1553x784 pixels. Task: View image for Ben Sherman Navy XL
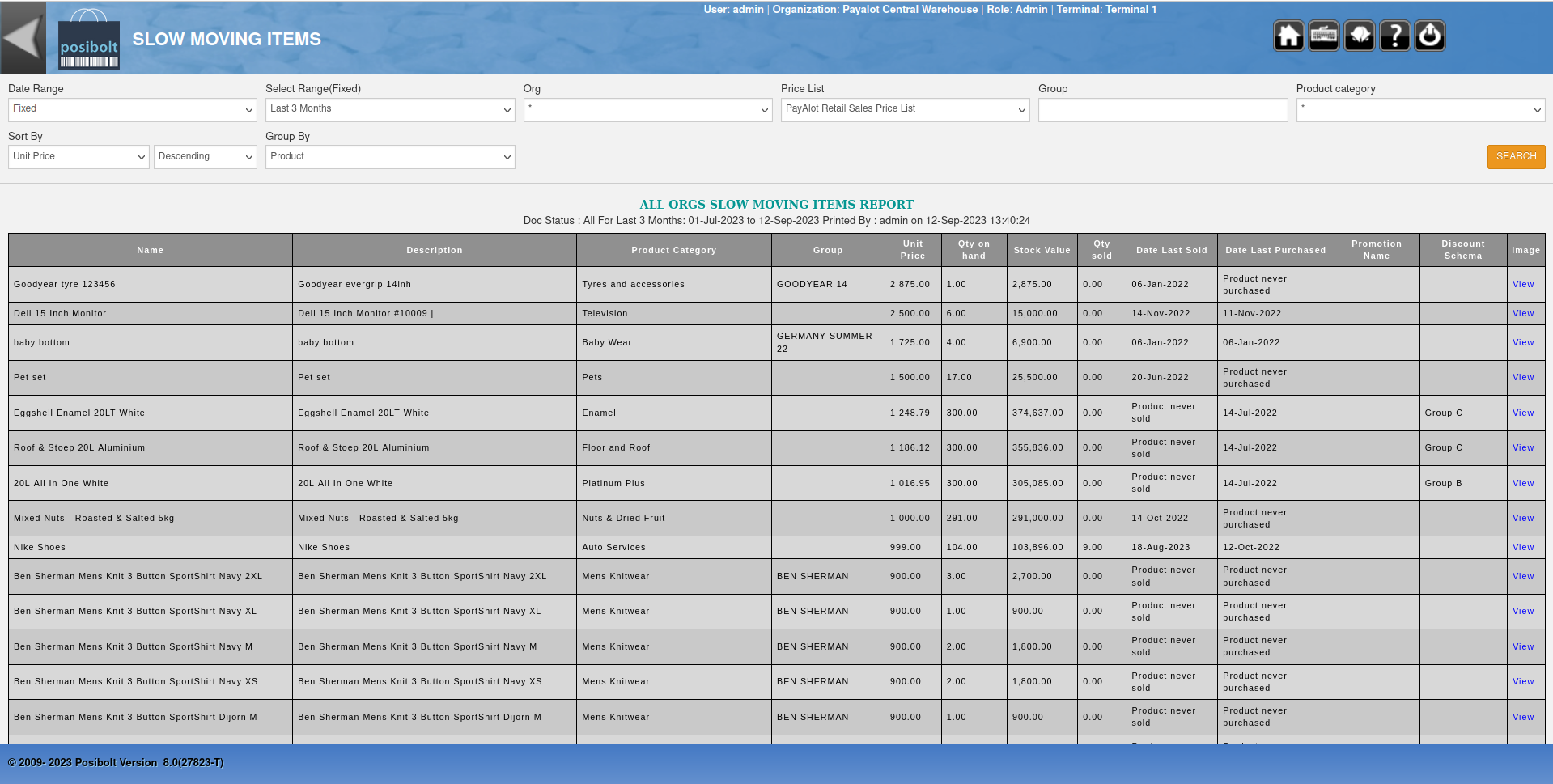[1523, 612]
